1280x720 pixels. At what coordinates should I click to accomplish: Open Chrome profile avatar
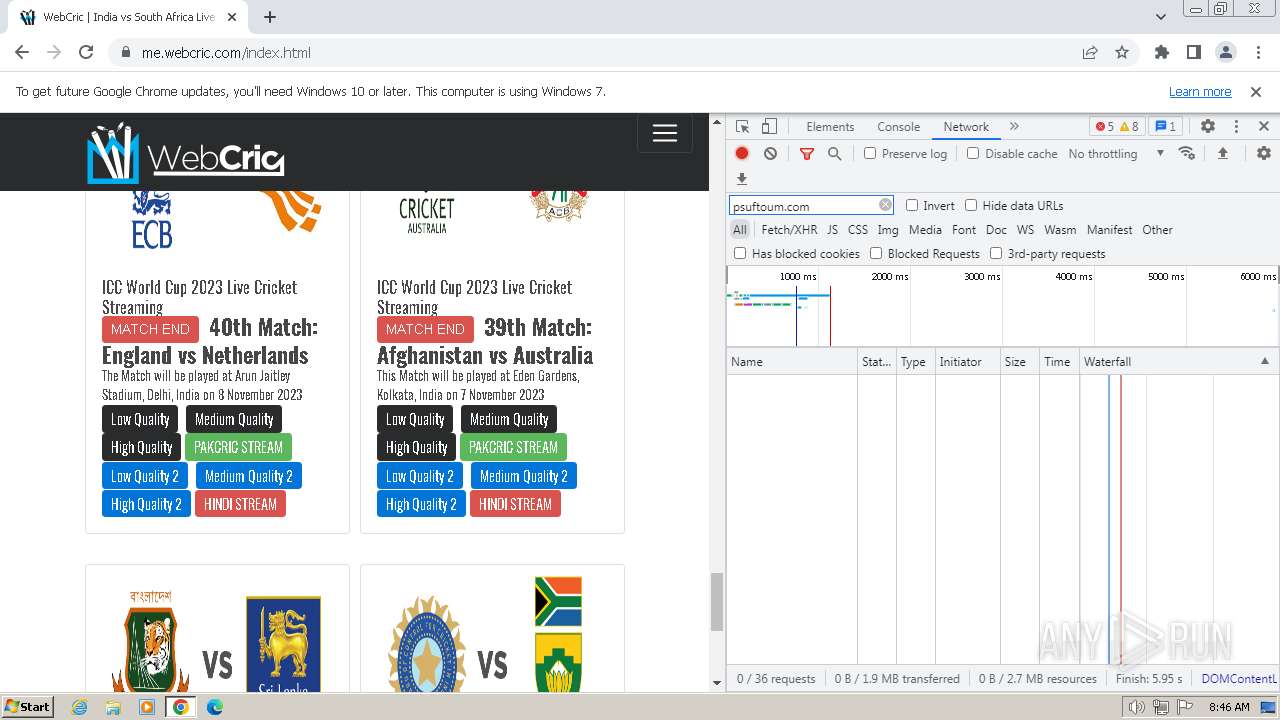tap(1226, 52)
